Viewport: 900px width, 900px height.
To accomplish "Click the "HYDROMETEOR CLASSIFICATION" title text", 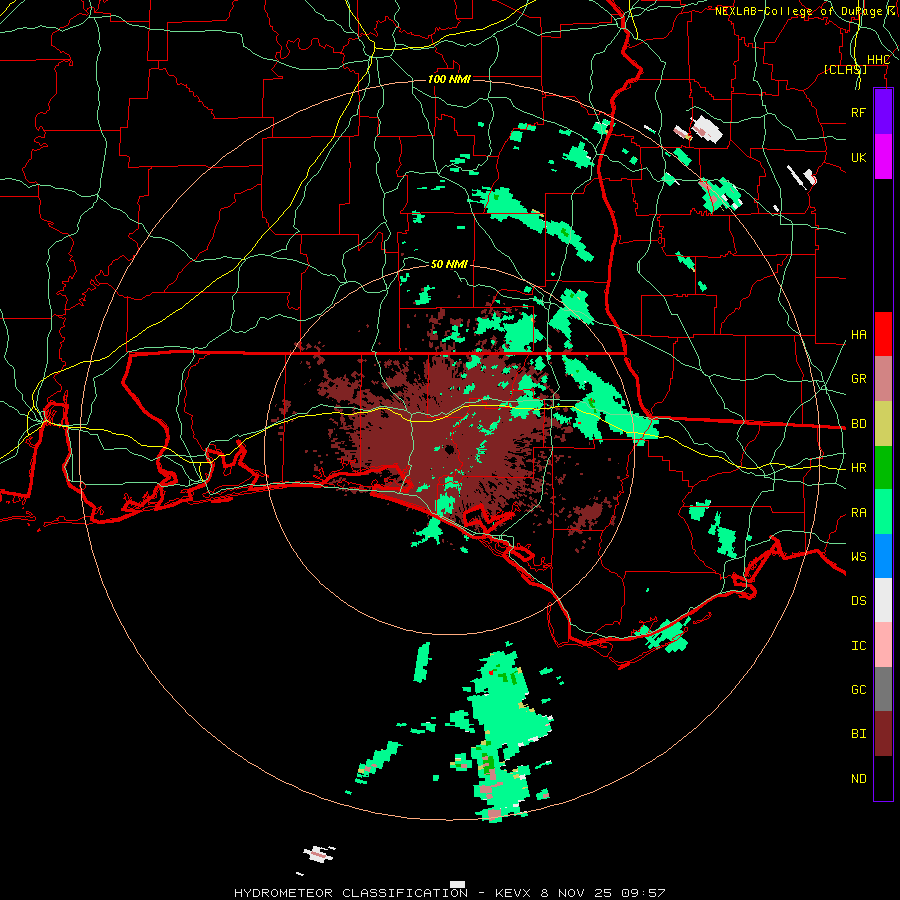I will click(x=351, y=893).
